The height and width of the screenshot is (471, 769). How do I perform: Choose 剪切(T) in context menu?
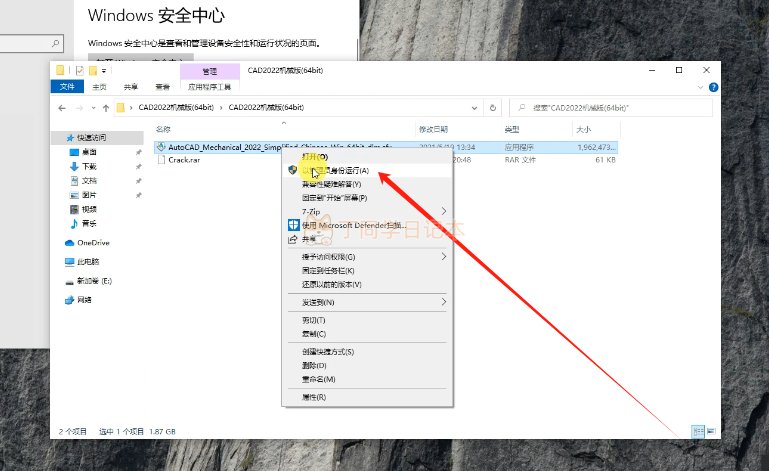(367, 320)
